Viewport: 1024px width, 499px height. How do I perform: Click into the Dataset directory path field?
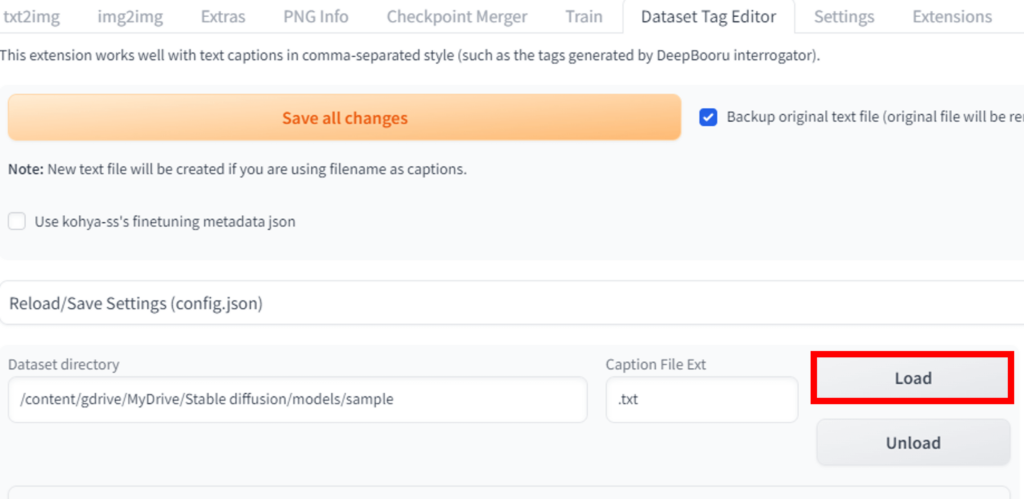click(297, 399)
